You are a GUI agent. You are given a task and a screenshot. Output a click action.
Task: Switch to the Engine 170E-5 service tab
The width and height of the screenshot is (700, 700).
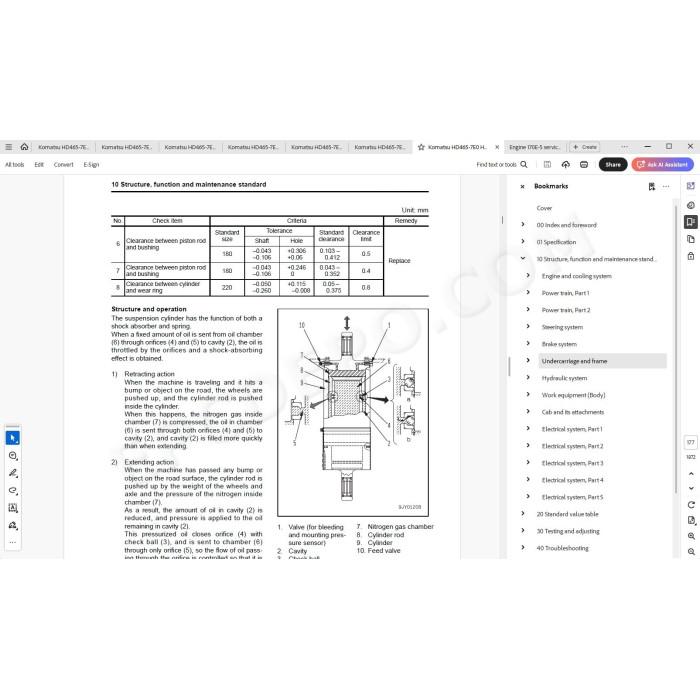click(534, 147)
